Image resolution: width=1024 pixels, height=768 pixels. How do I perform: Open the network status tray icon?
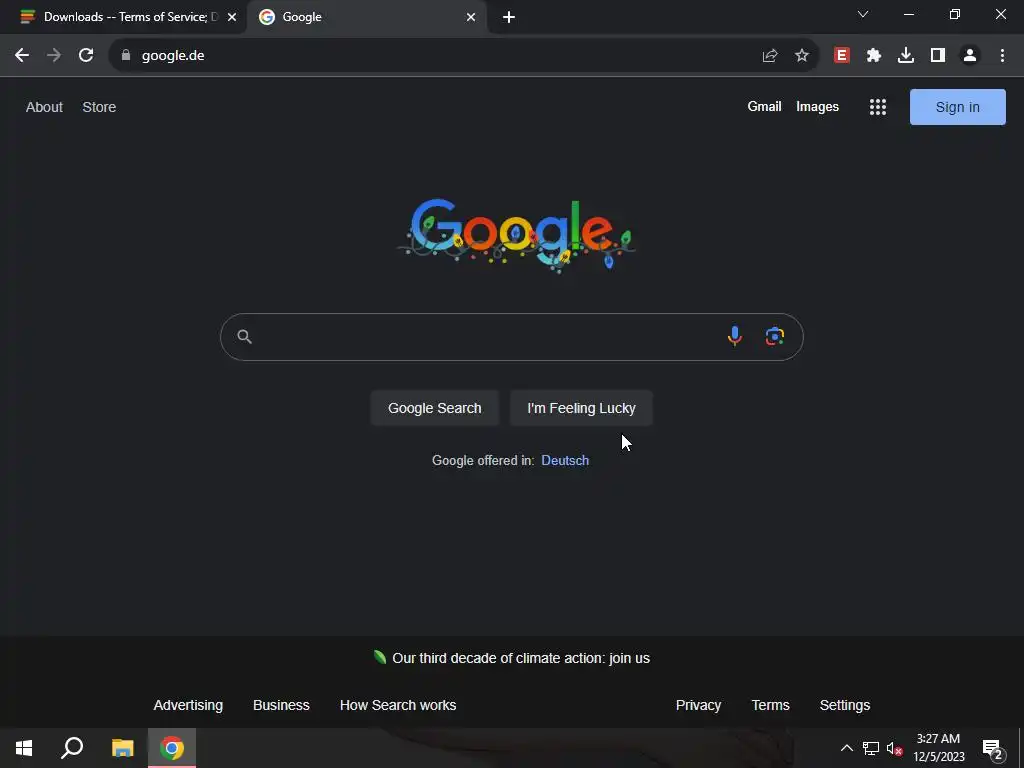(871, 748)
